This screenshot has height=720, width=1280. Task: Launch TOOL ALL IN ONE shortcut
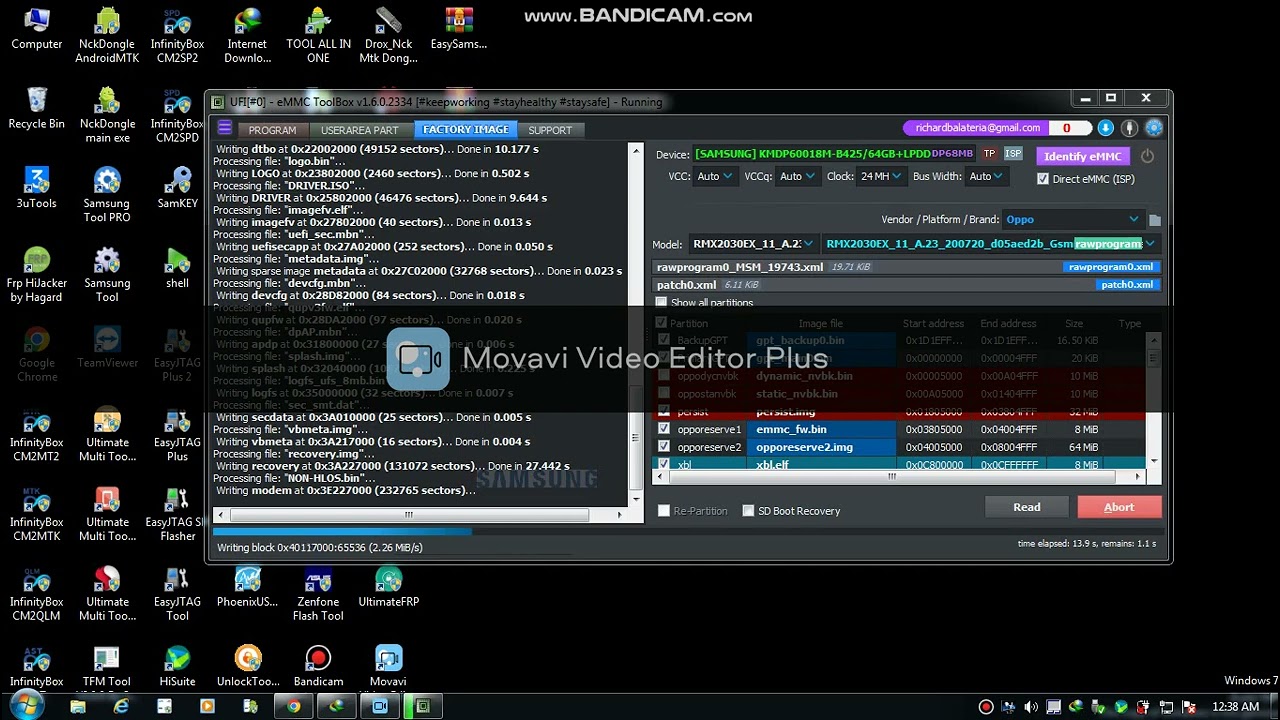pyautogui.click(x=318, y=35)
